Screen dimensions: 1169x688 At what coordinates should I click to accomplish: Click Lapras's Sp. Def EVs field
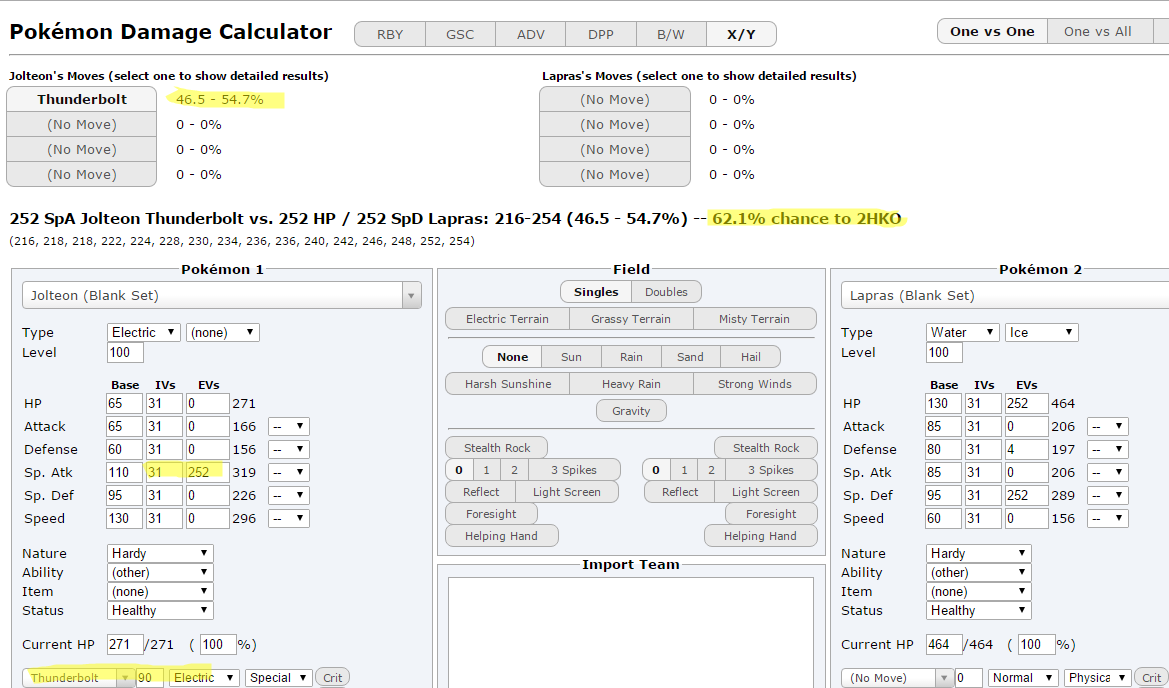(x=1027, y=496)
